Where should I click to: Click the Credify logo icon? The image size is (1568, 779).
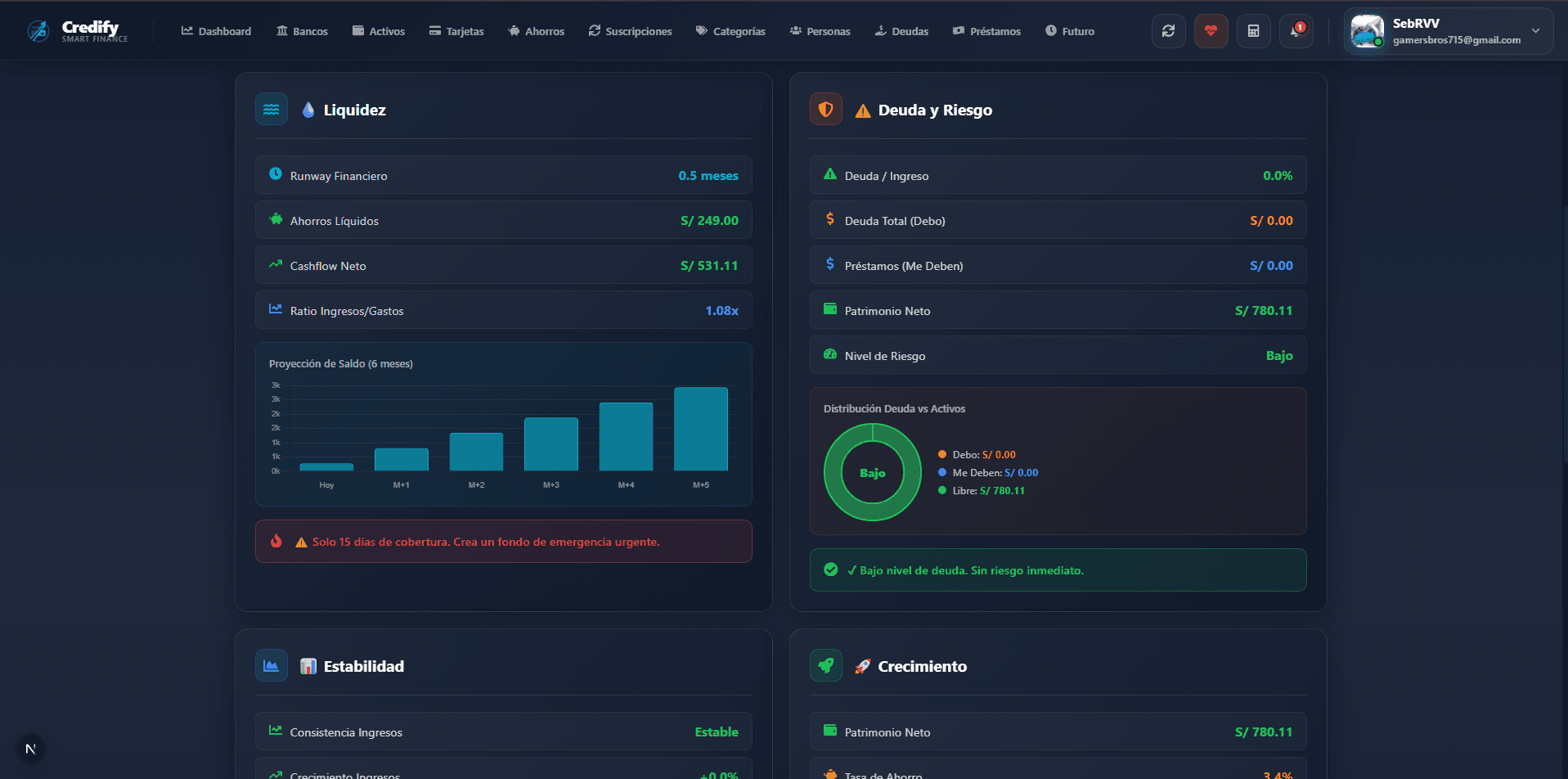(36, 30)
